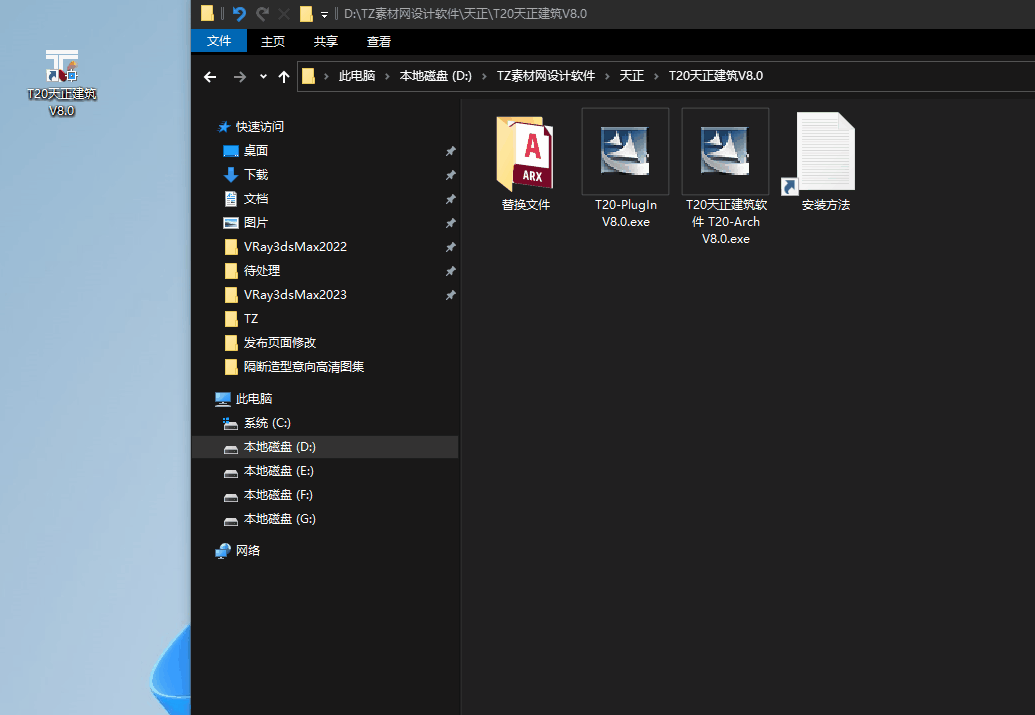Select T20-PlugIn V8.0.exe installer
This screenshot has width=1035, height=715.
625,169
